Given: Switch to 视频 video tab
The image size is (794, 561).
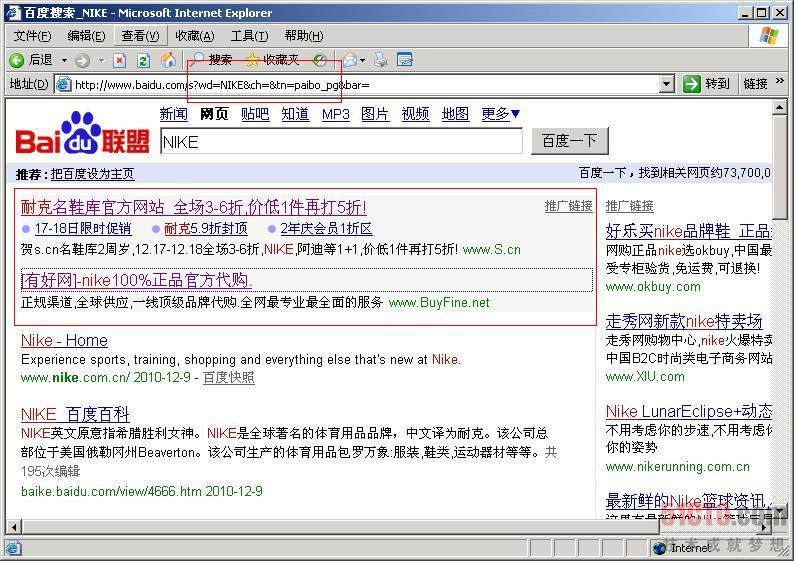Looking at the screenshot, I should tap(415, 114).
